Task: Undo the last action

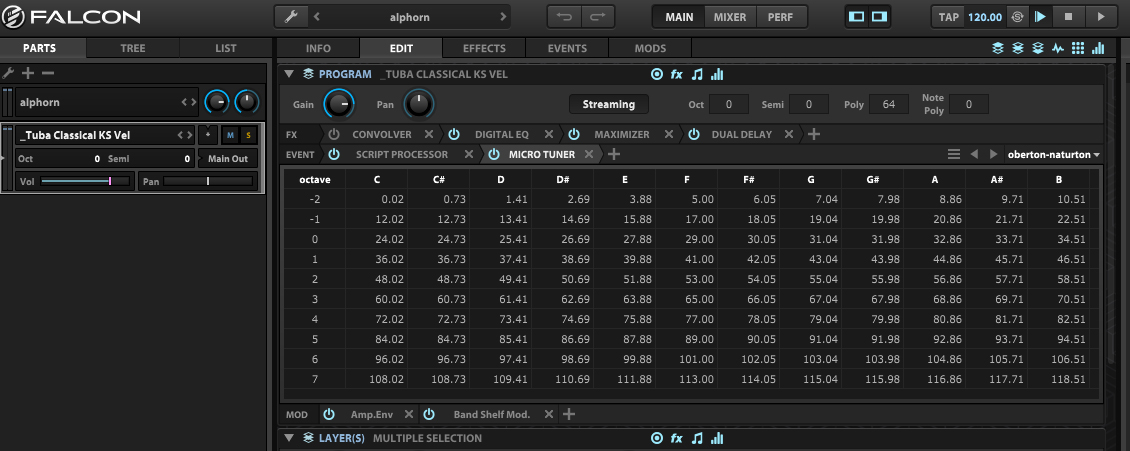Action: point(563,17)
